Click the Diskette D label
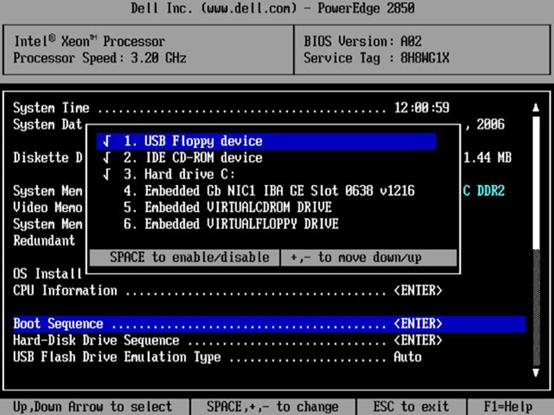Screen dimensions: 554x415 (x=48, y=158)
